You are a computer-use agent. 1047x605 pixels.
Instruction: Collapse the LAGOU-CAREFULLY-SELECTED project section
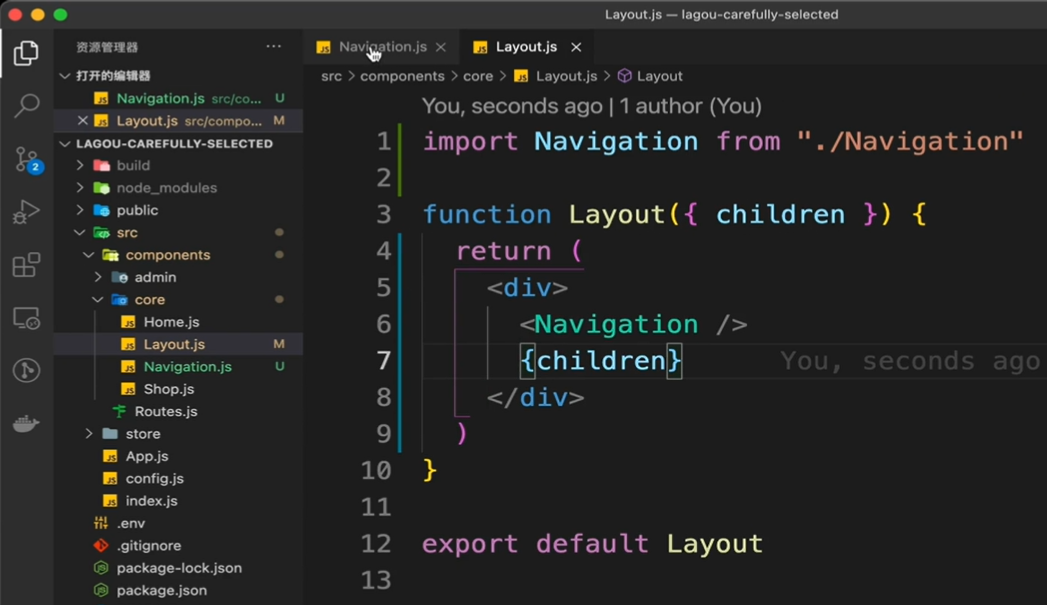click(x=65, y=144)
